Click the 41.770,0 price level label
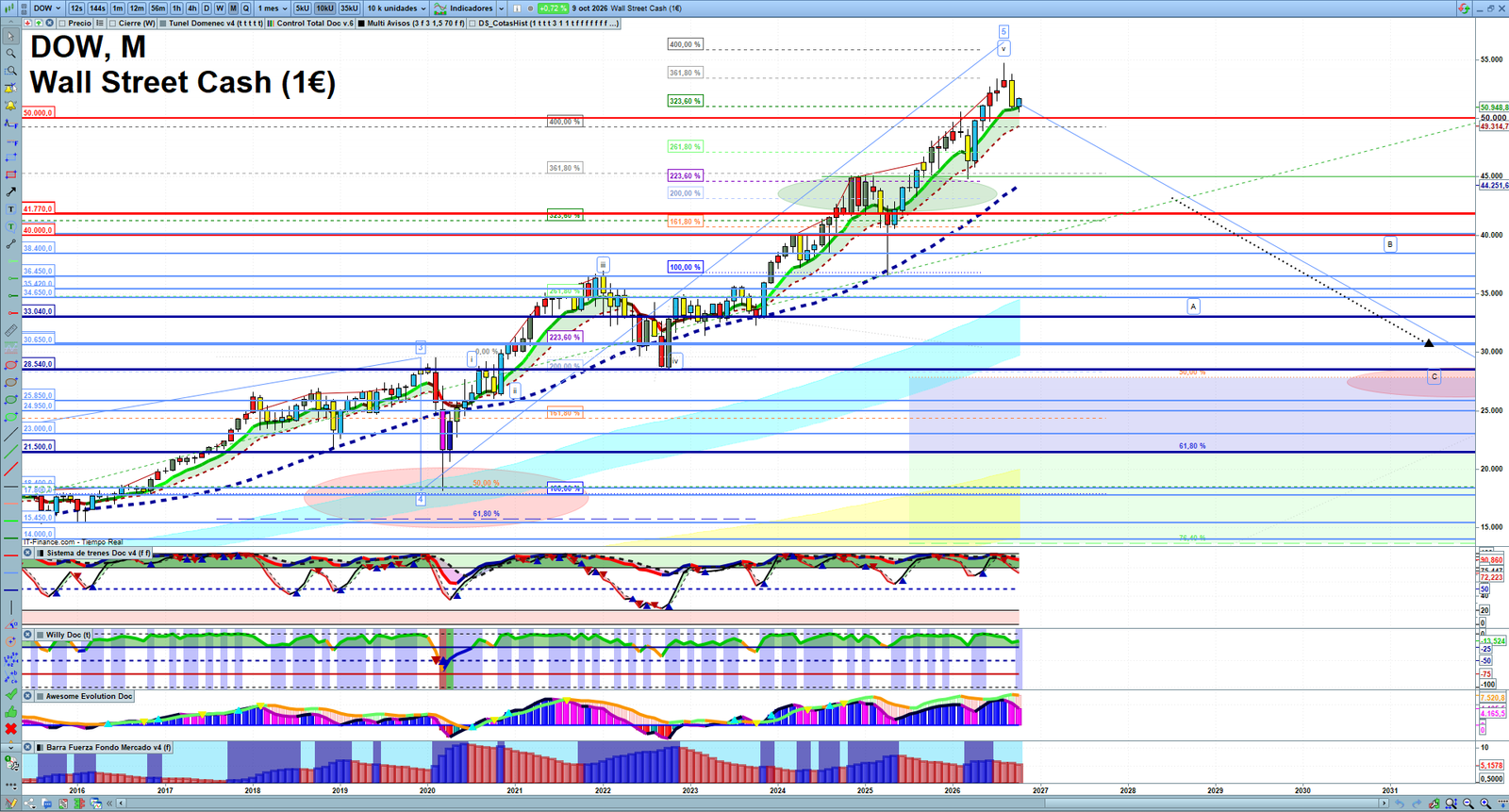 [38, 209]
